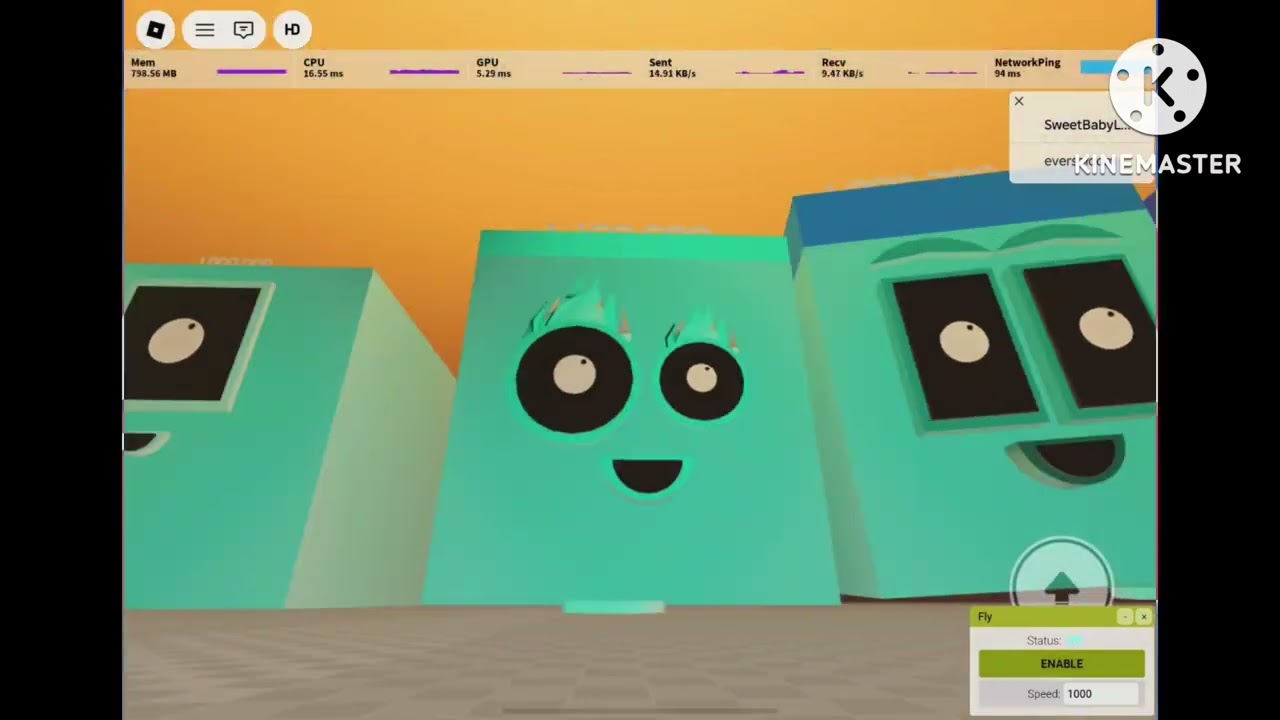The height and width of the screenshot is (720, 1280).
Task: Click the Fly panel title
Action: [985, 617]
